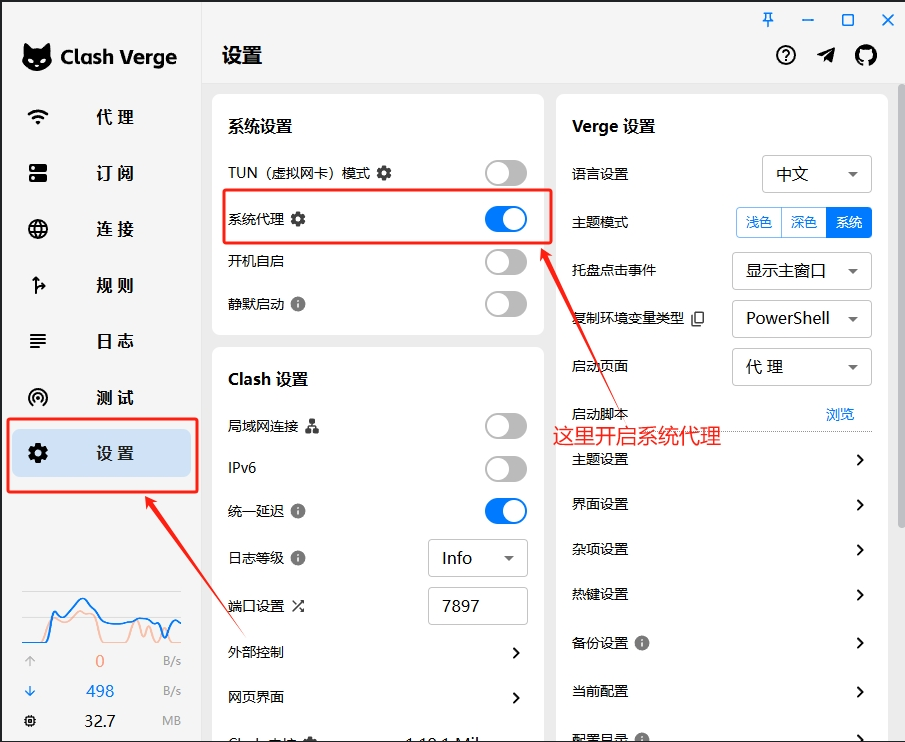Click copy icon beside 复制环境变量类型
The width and height of the screenshot is (905, 742).
698,318
